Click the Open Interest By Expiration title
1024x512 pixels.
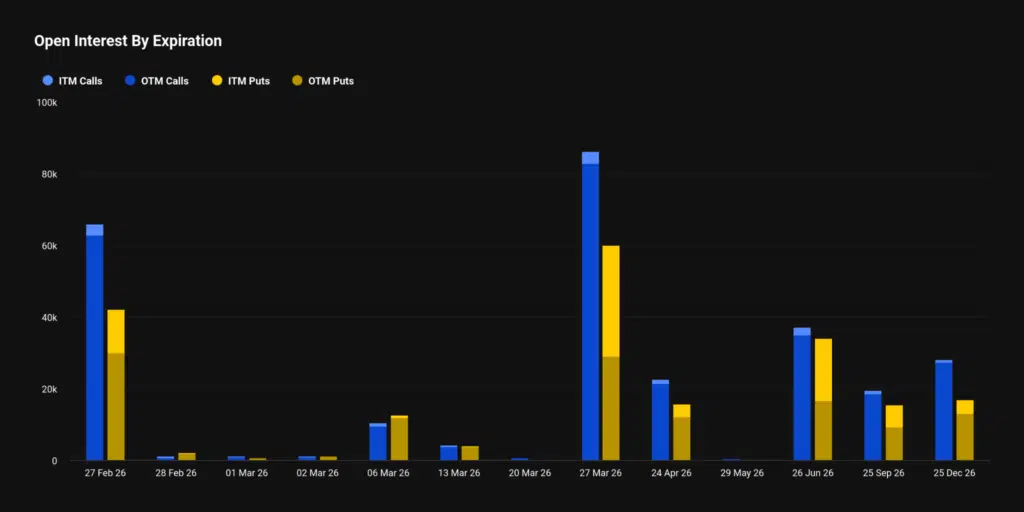pos(128,41)
